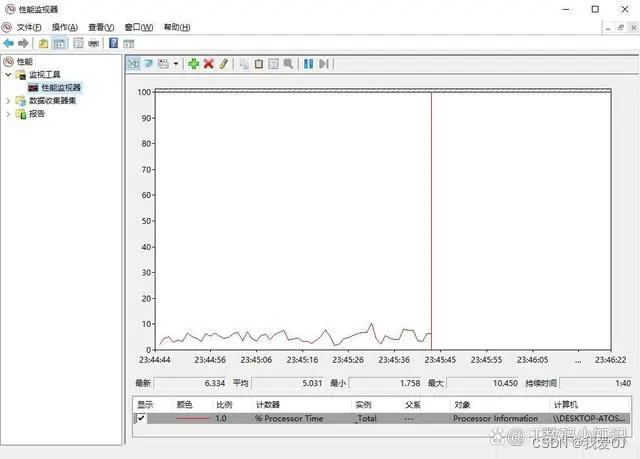Click the 计算机 column header

[565, 405]
